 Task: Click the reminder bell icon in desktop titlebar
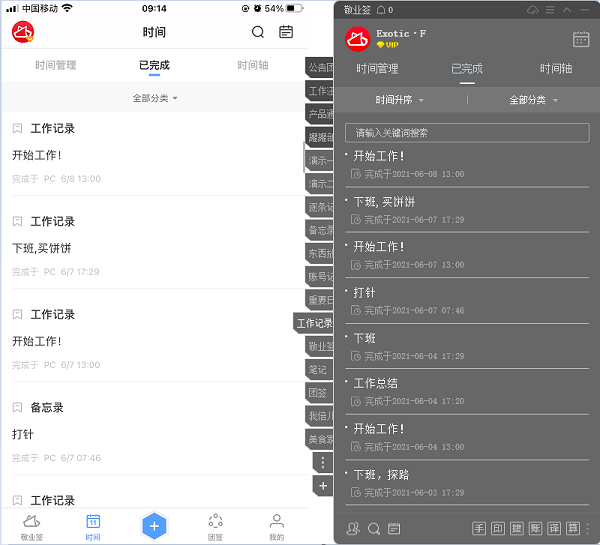pyautogui.click(x=381, y=10)
